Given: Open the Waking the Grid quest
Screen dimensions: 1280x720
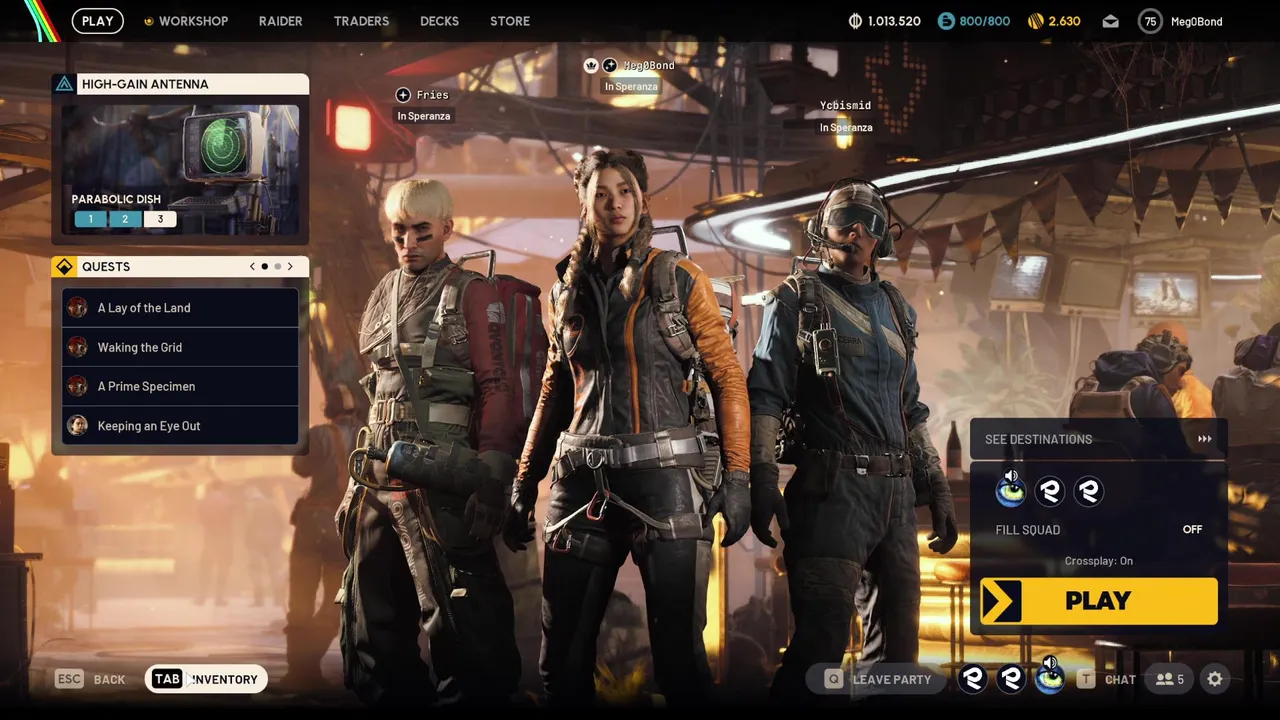Looking at the screenshot, I should pyautogui.click(x=180, y=347).
